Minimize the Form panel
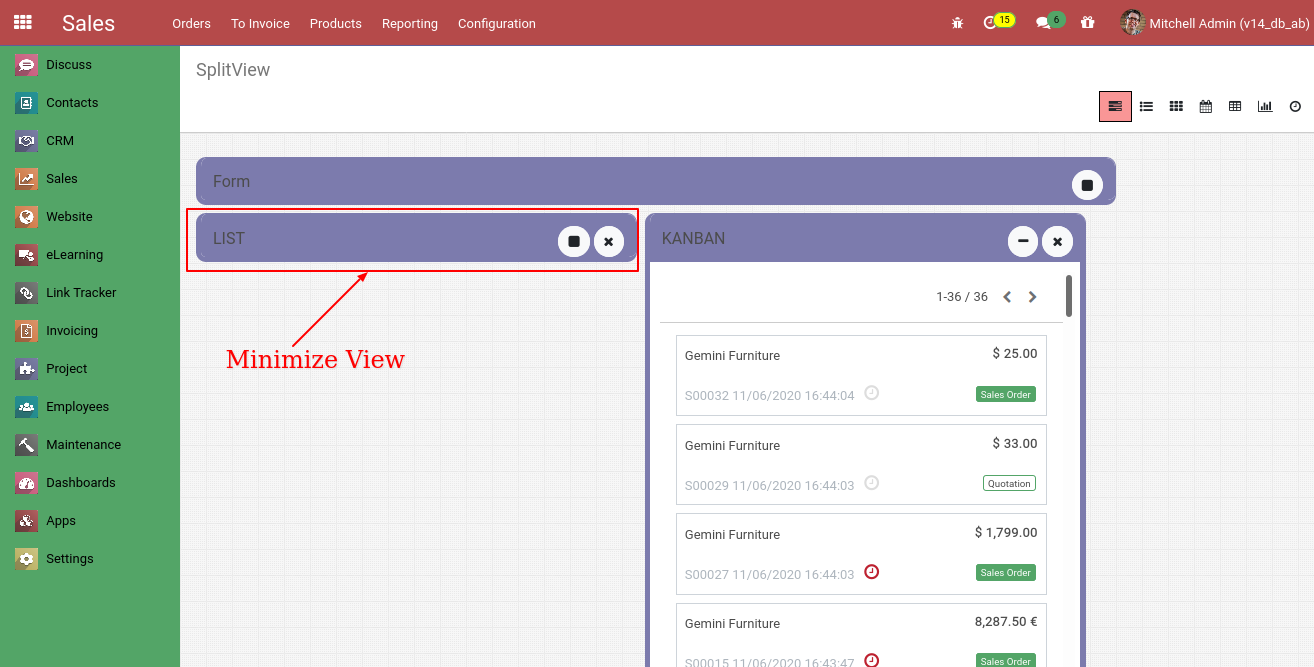The width and height of the screenshot is (1314, 667). coord(1087,184)
